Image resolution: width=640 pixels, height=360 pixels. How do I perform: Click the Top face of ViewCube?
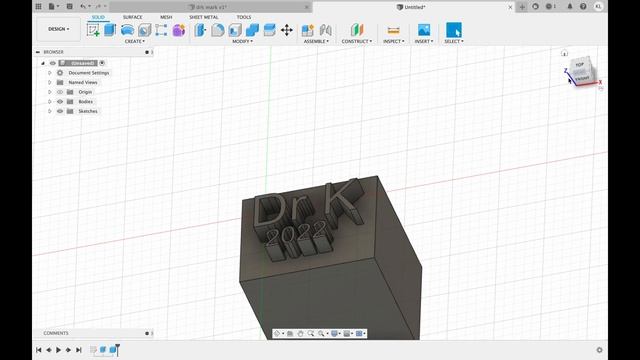[x=580, y=64]
